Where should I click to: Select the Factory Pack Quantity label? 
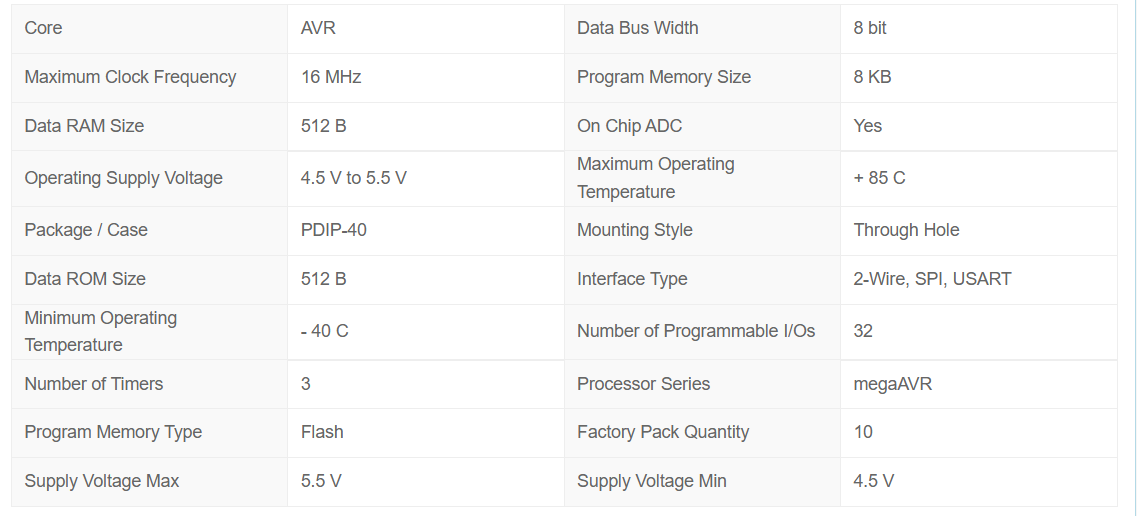[x=663, y=433]
